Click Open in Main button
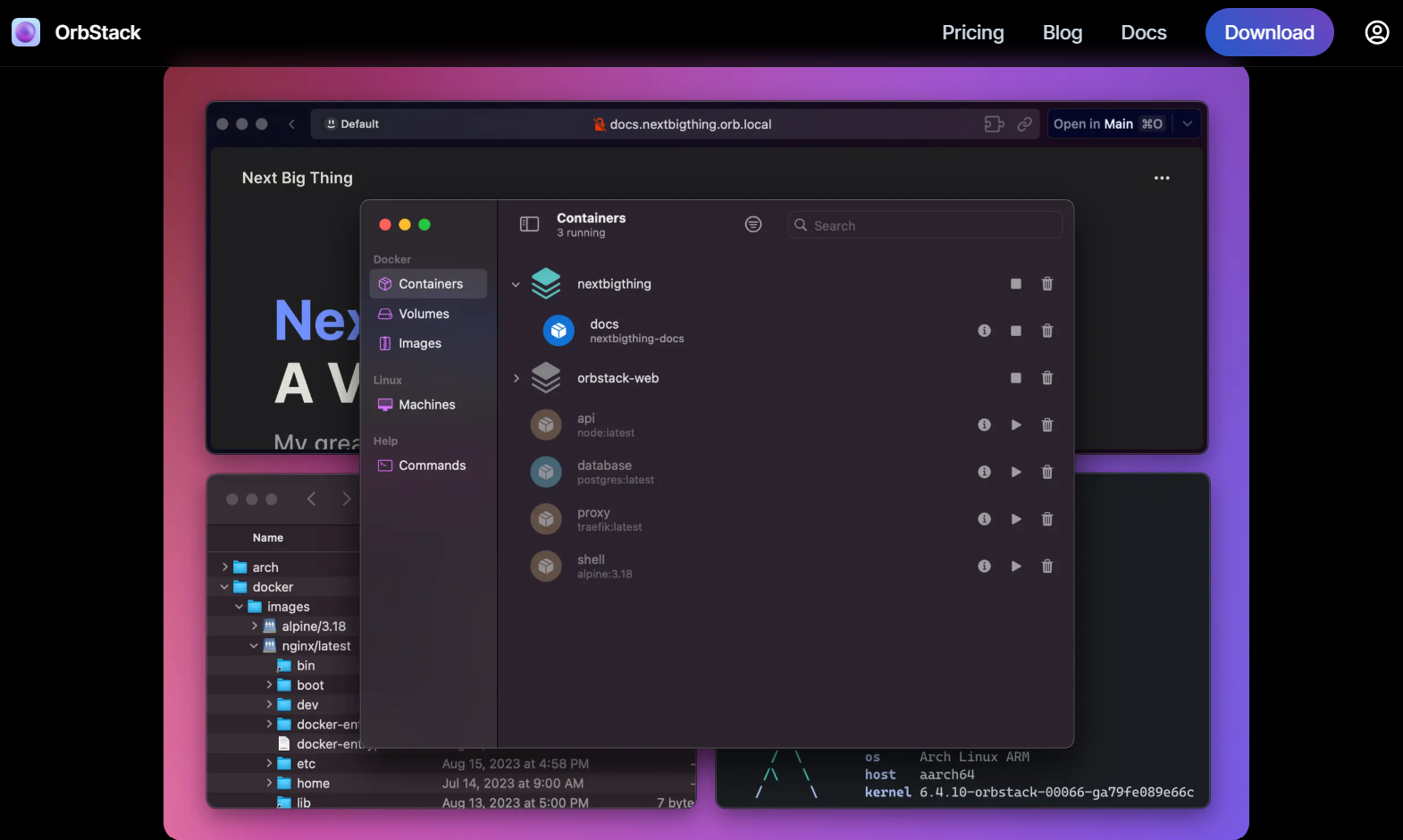 click(1108, 124)
